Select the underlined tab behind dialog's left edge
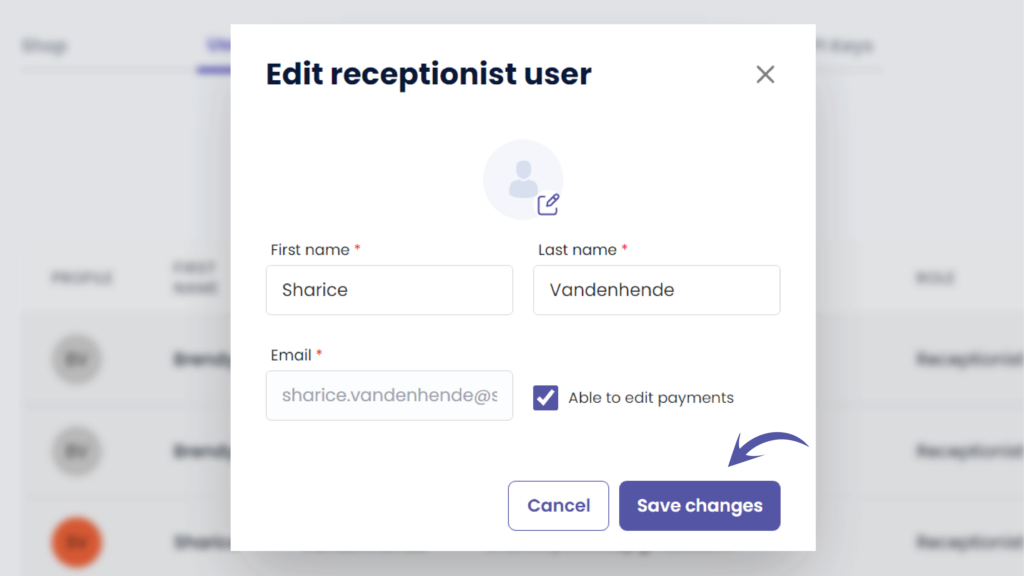The height and width of the screenshot is (576, 1024). (x=214, y=46)
